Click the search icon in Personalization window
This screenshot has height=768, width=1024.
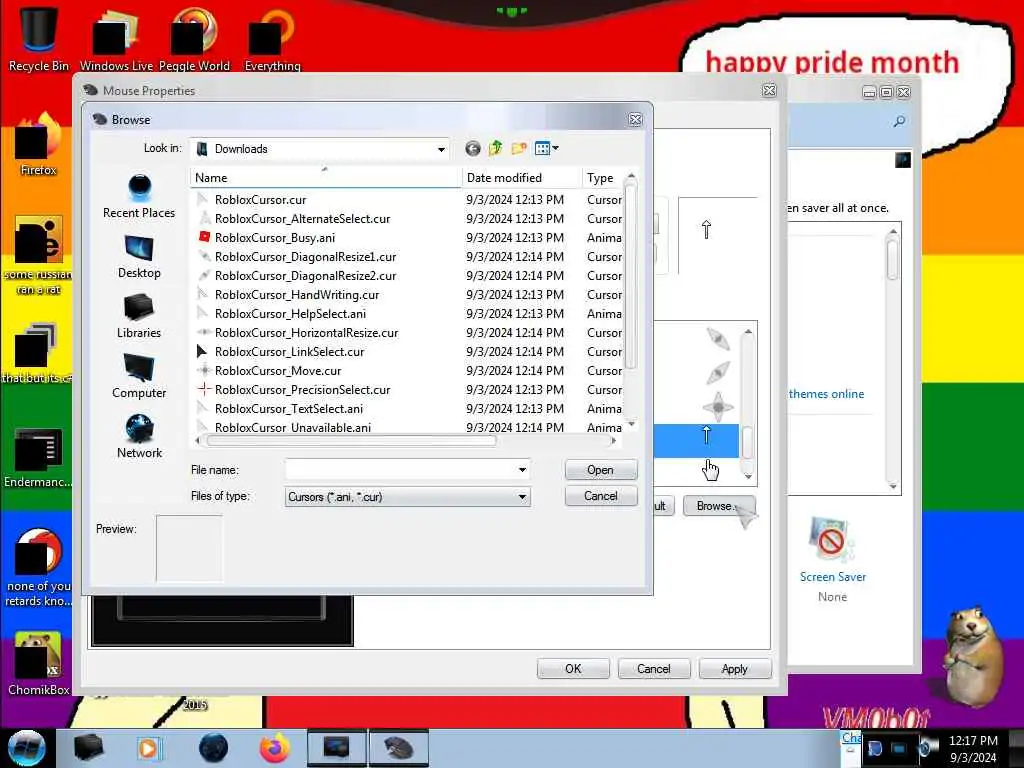pyautogui.click(x=899, y=121)
